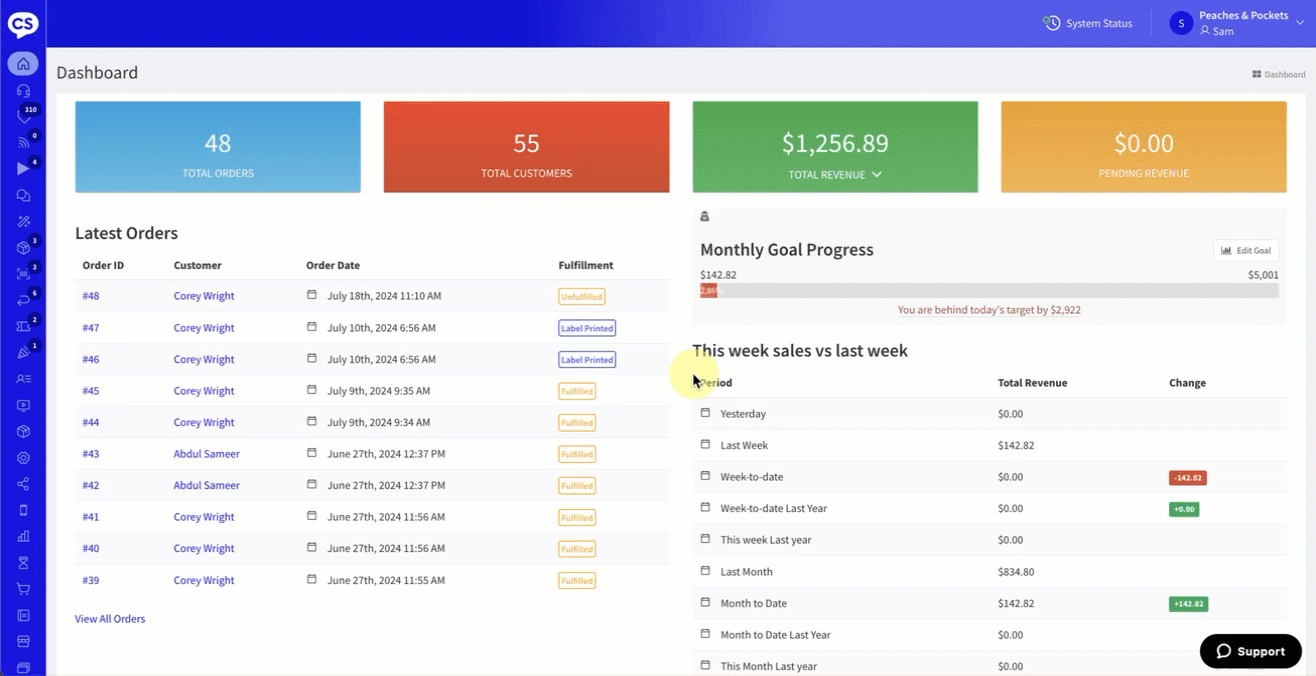Image resolution: width=1316 pixels, height=676 pixels.
Task: Click the bar chart icon in sidebar
Action: [23, 537]
